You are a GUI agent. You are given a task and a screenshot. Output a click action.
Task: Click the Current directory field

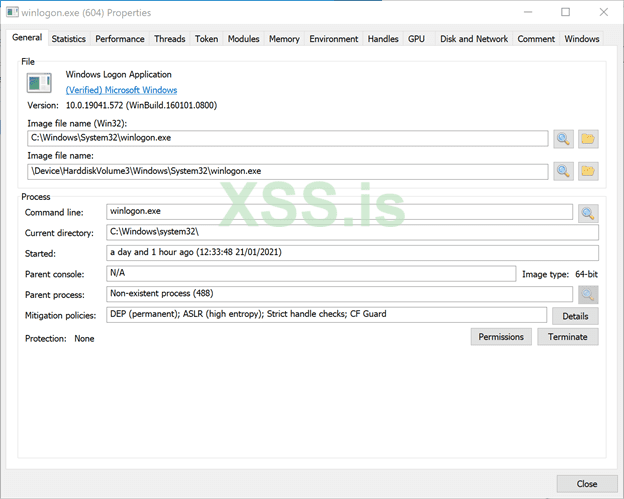(x=352, y=232)
